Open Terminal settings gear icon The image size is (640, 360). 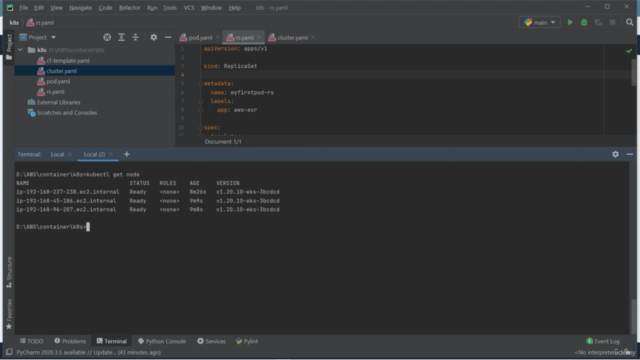(x=615, y=154)
